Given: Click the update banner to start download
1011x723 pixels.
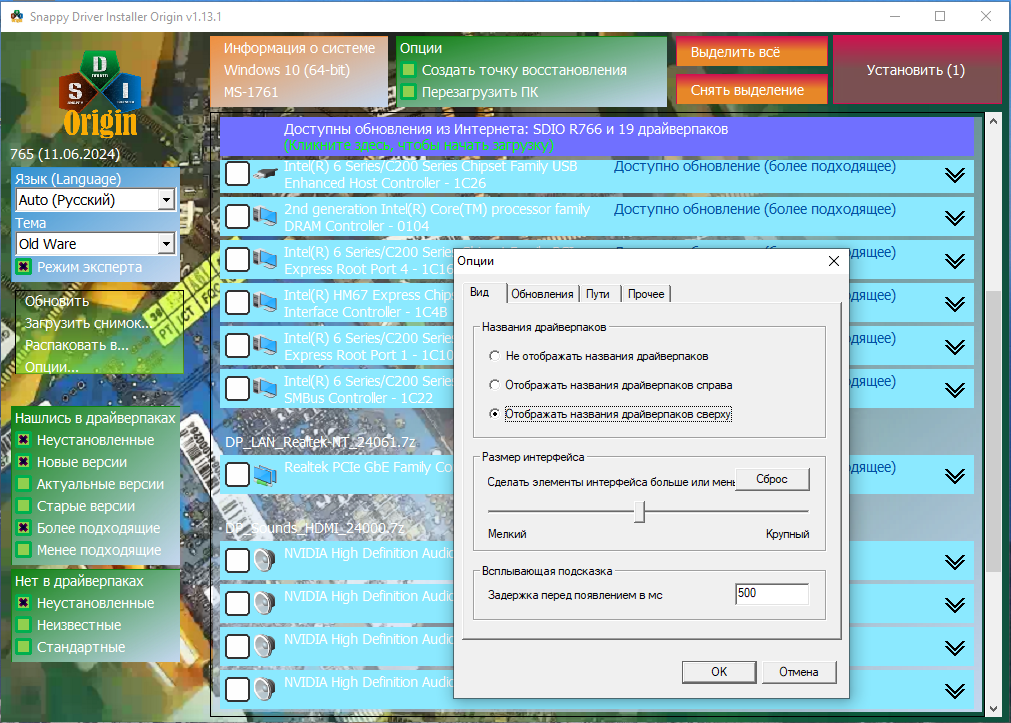Looking at the screenshot, I should (596, 137).
